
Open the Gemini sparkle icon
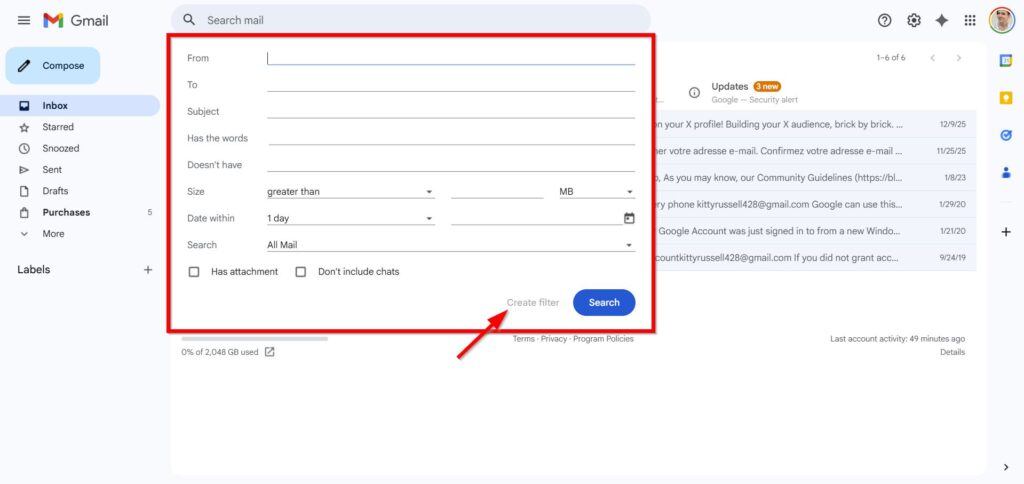tap(942, 21)
